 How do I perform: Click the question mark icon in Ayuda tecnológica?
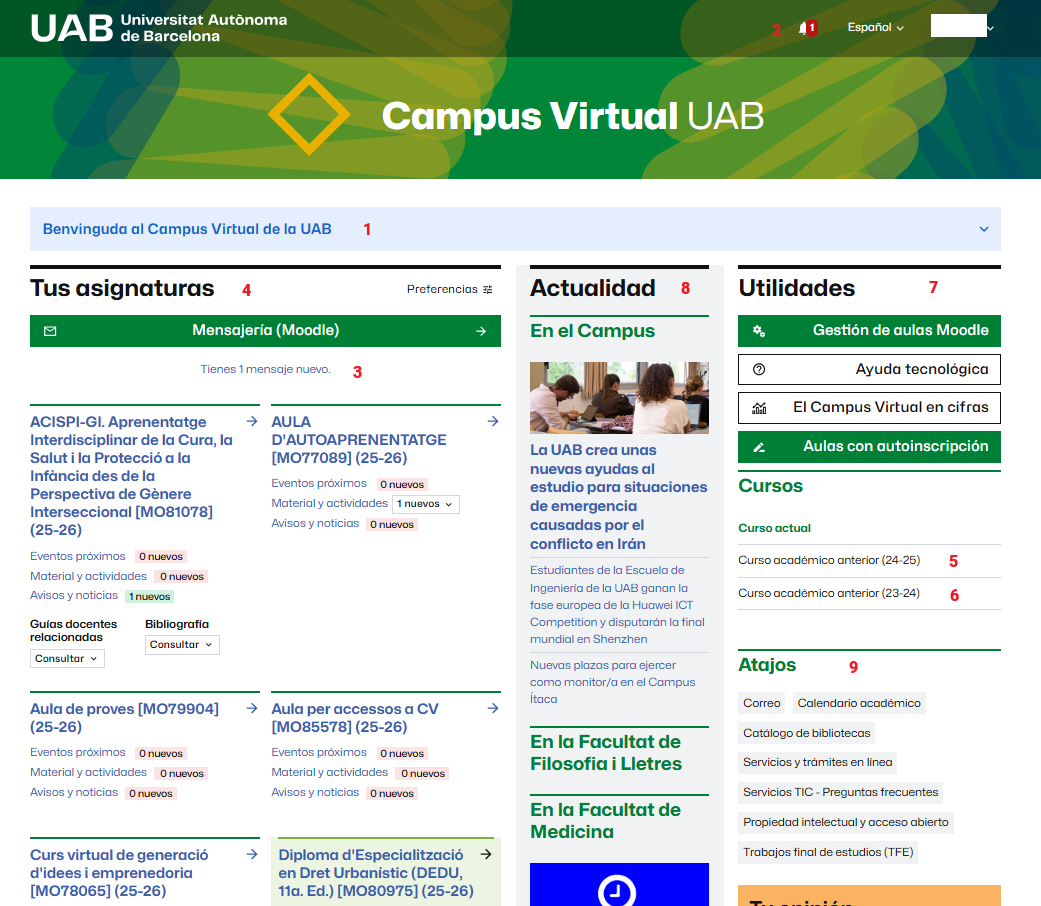pyautogui.click(x=759, y=370)
